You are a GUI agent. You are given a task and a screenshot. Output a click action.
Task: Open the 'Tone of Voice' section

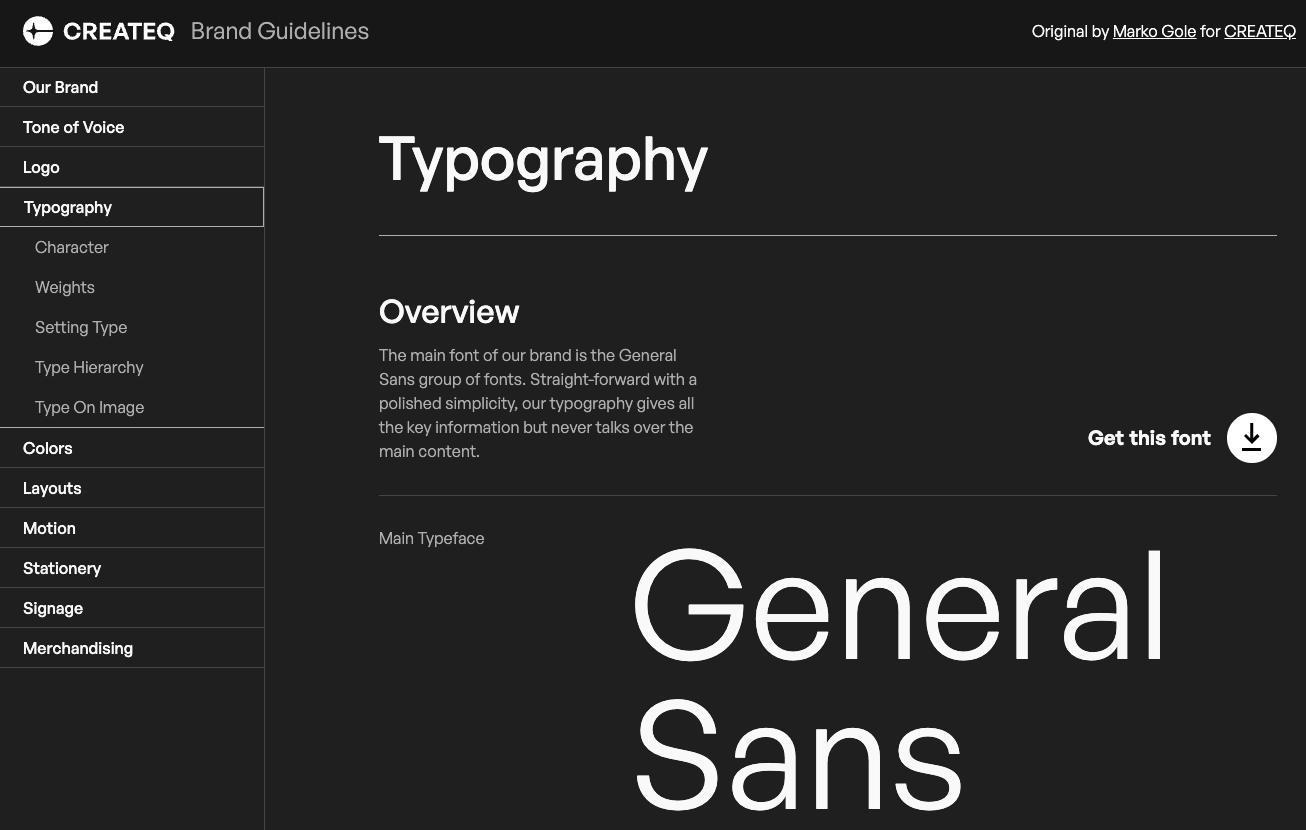tap(73, 127)
